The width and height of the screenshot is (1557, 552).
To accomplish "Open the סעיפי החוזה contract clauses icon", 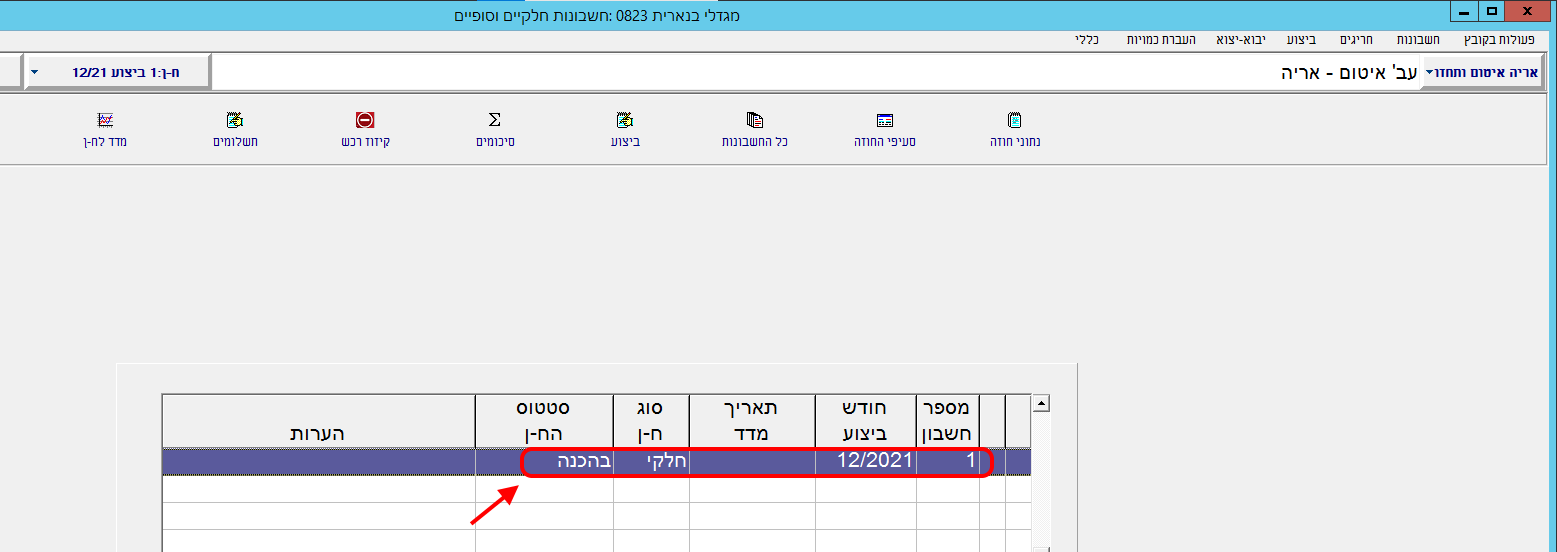I will 884,121.
